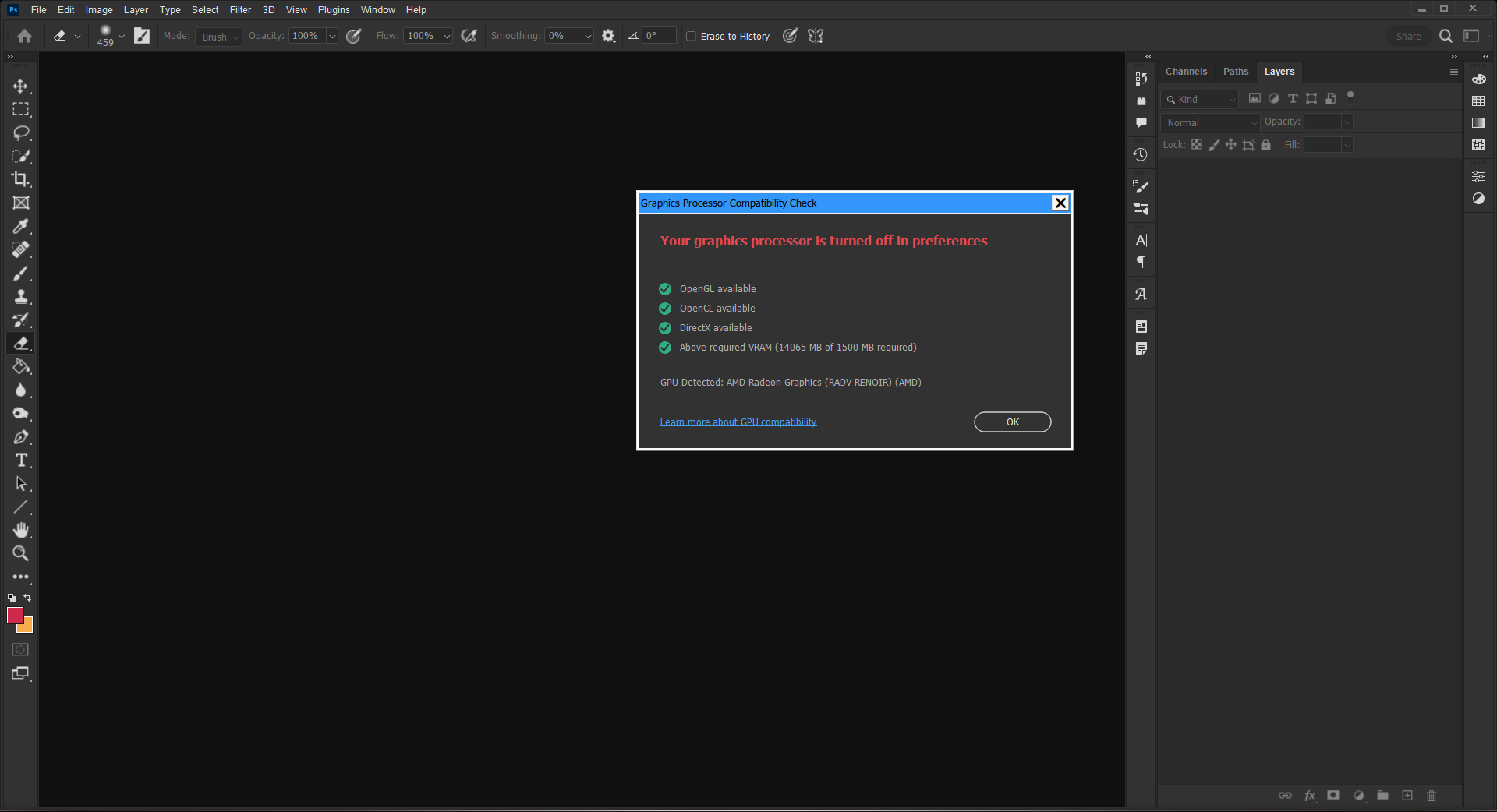Image resolution: width=1497 pixels, height=812 pixels.
Task: Switch to the Channels tab
Action: click(1186, 72)
